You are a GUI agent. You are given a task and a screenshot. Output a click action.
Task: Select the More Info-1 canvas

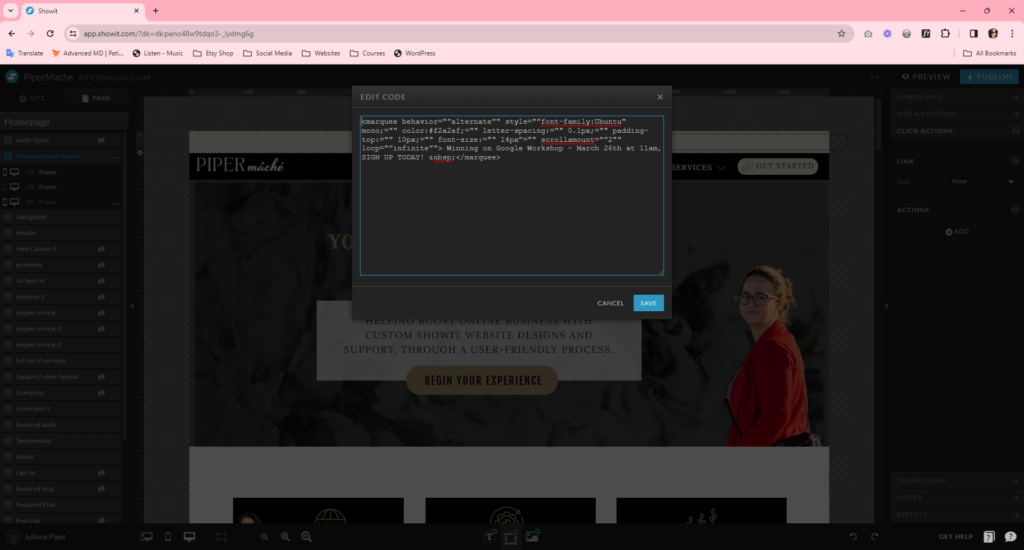[61, 408]
